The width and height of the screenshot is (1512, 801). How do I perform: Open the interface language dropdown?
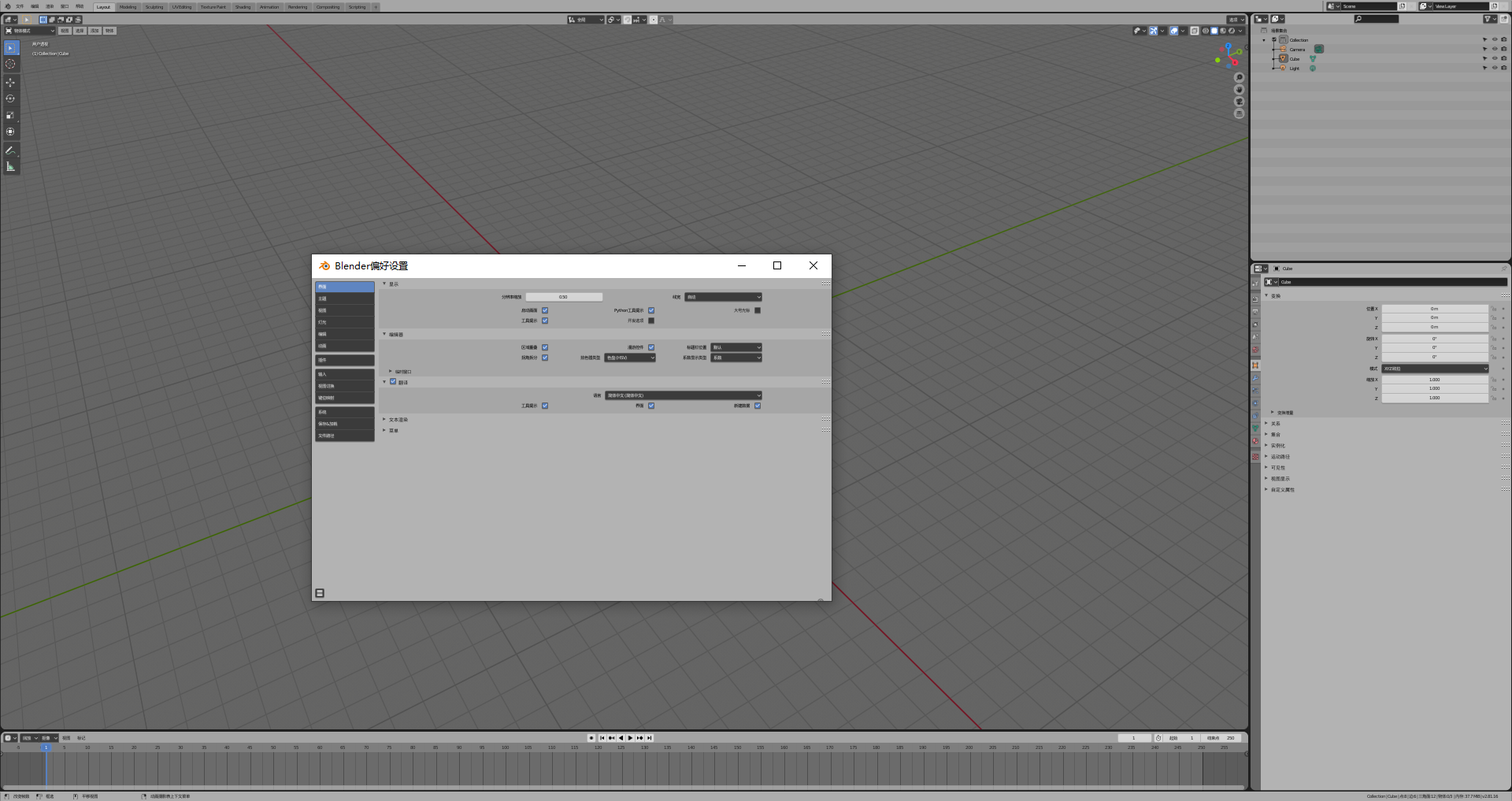click(683, 395)
